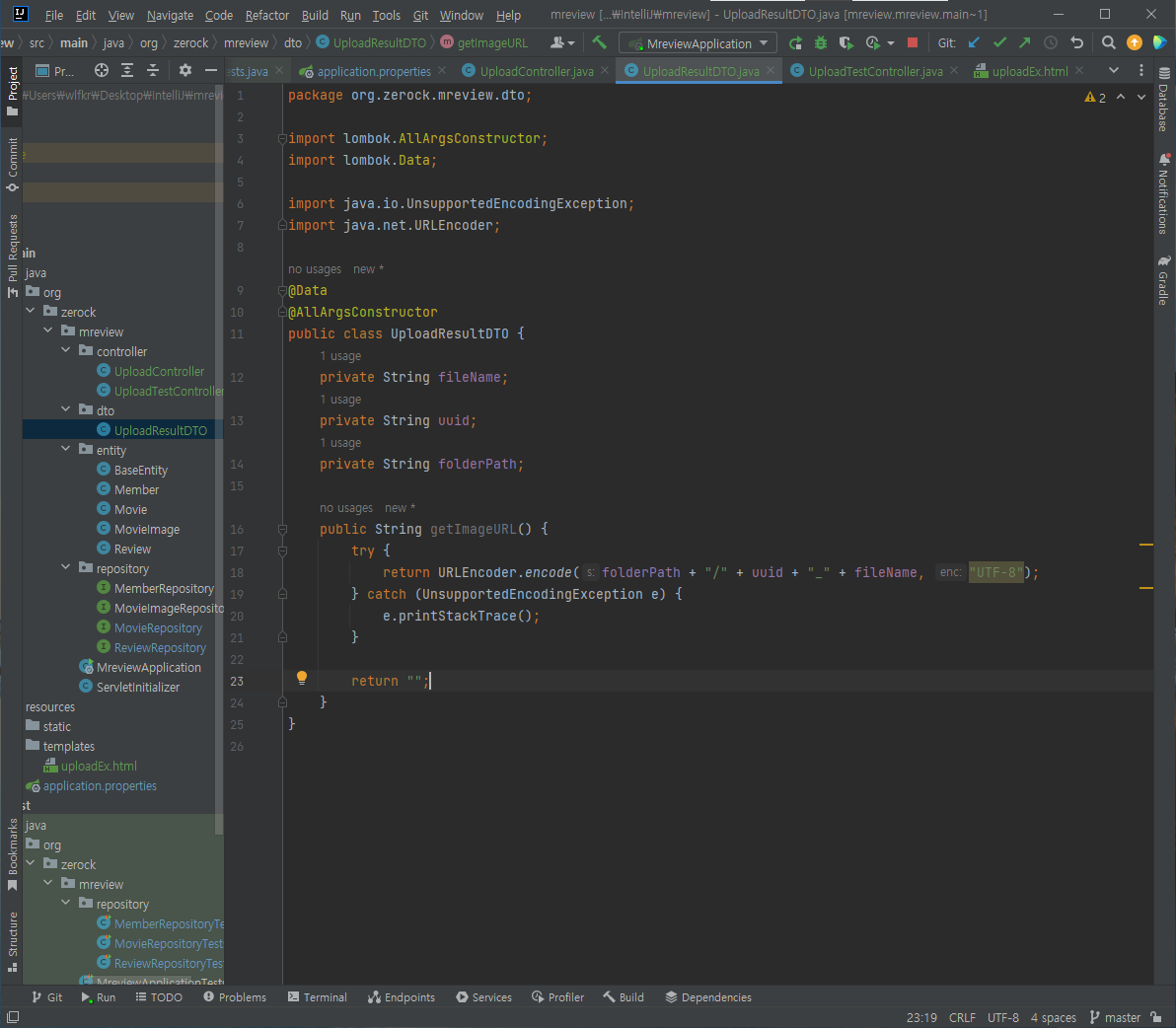The width and height of the screenshot is (1176, 1028).
Task: Update project with Git blue arrow
Action: (975, 42)
